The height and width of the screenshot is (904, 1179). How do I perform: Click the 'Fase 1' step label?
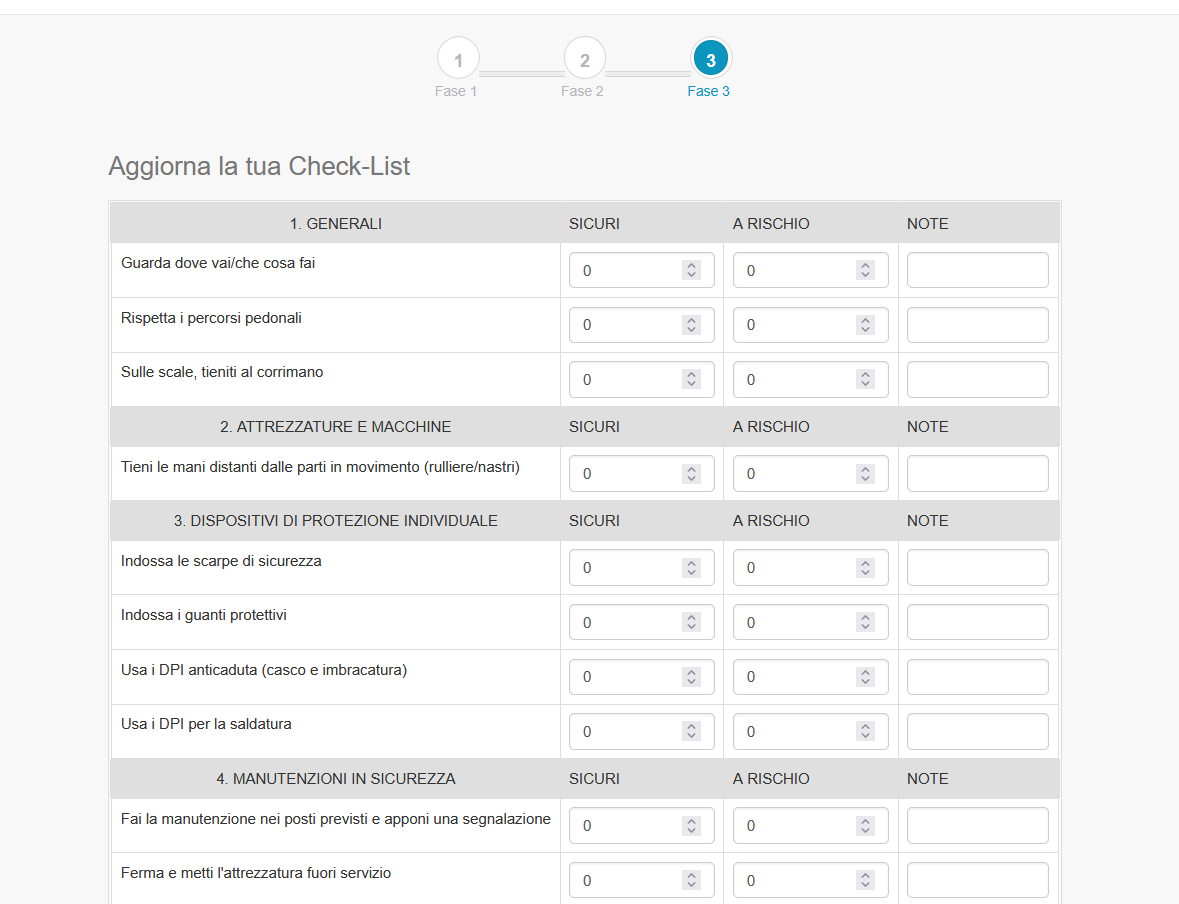click(x=456, y=91)
